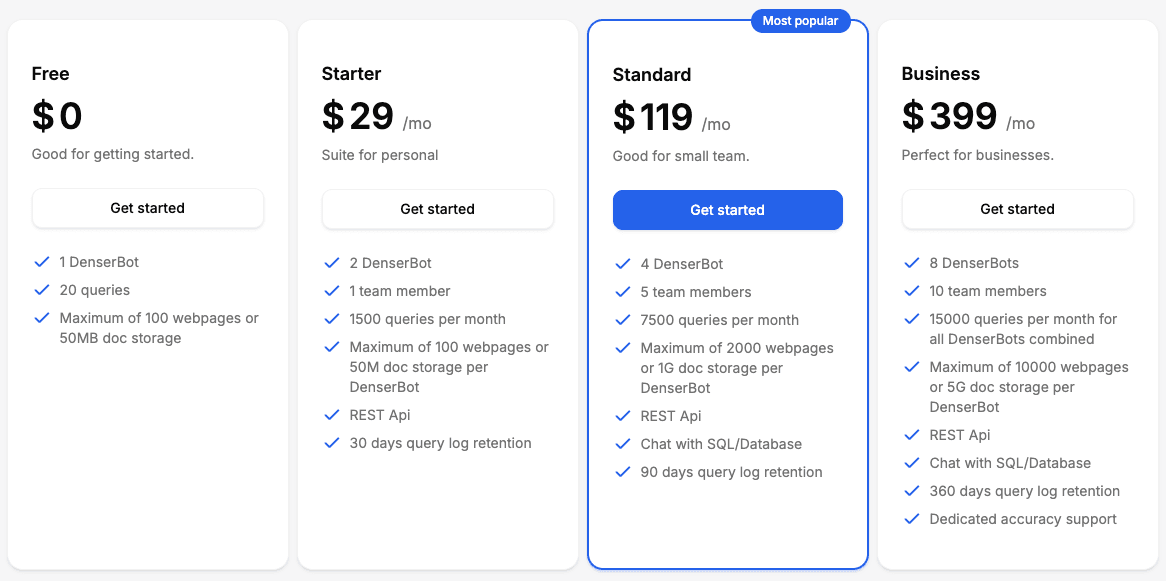Click the checkmark beside 'Chat with SQL/Database' in Standard
Image resolution: width=1166 pixels, height=581 pixels.
point(622,443)
